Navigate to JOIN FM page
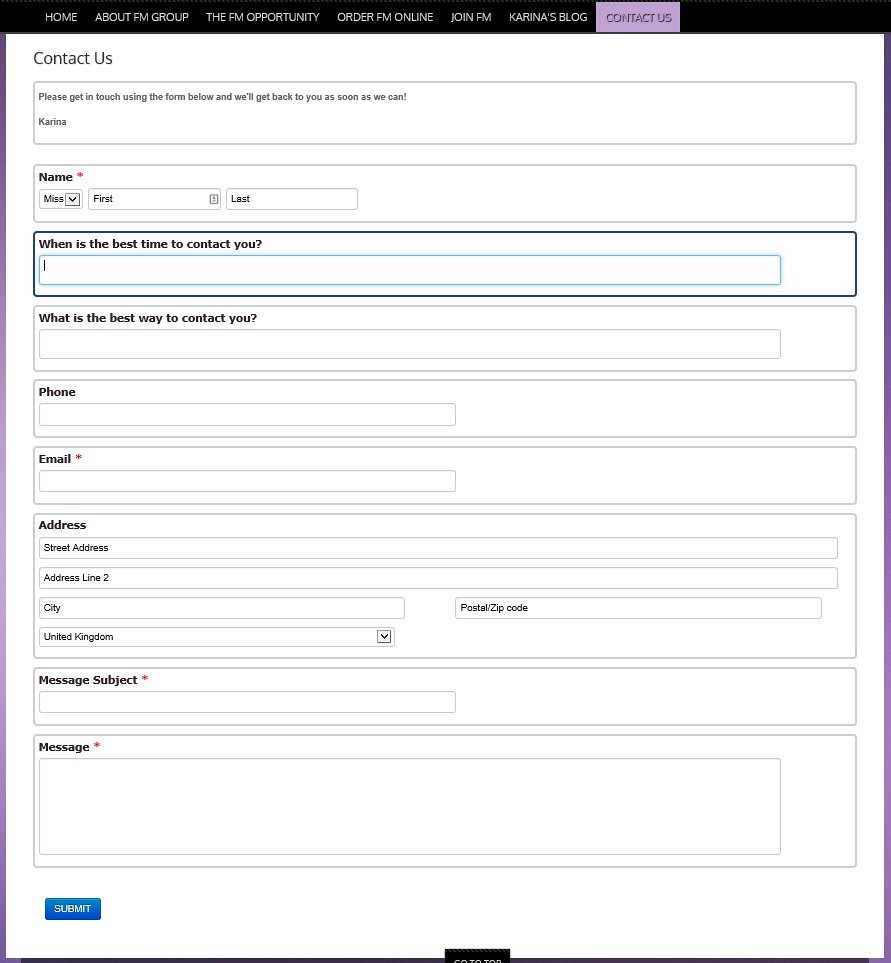Screen dimensions: 891x963 pyautogui.click(x=470, y=17)
